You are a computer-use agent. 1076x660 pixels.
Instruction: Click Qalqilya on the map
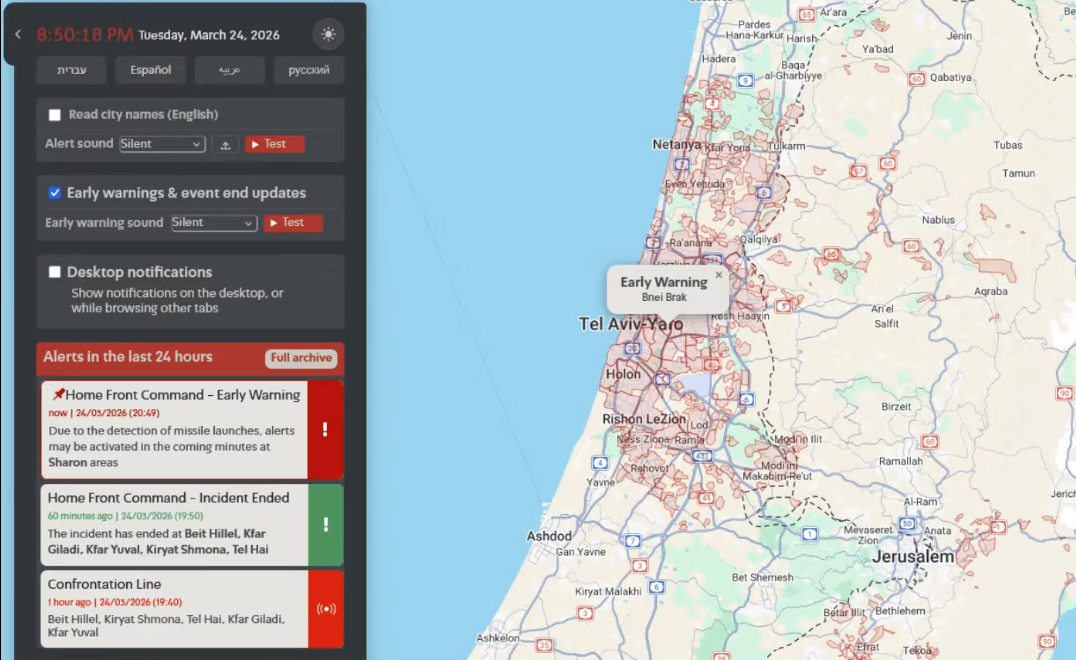click(759, 239)
